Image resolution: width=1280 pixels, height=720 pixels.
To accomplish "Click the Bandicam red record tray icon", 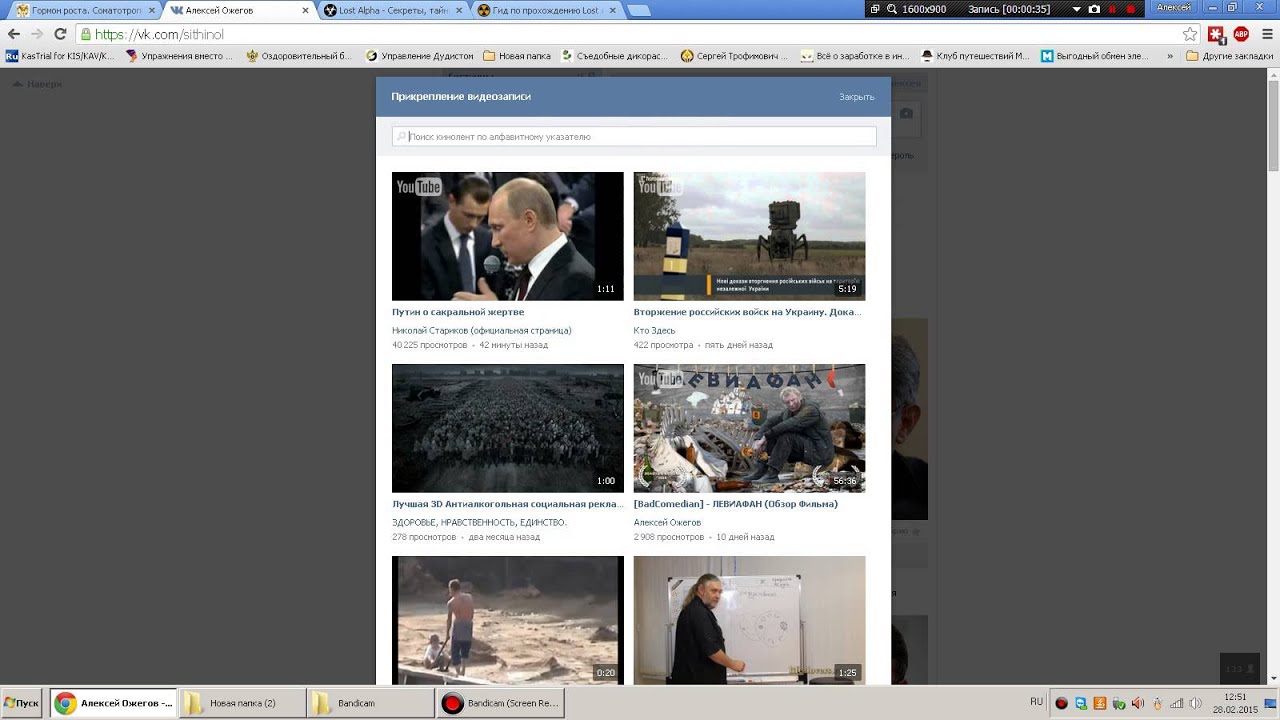I will (x=1062, y=704).
